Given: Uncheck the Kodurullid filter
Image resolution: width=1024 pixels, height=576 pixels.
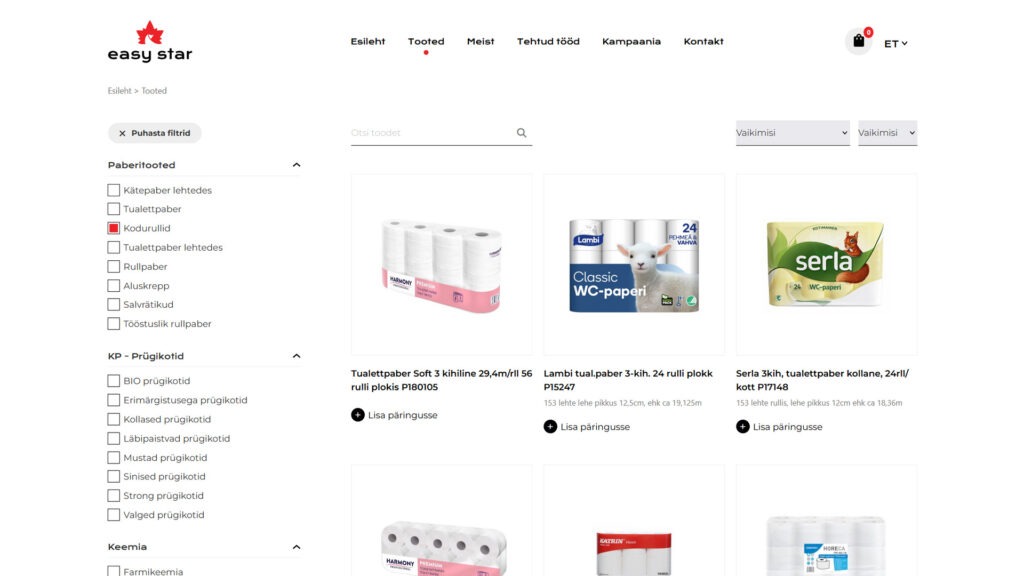Looking at the screenshot, I should (114, 228).
